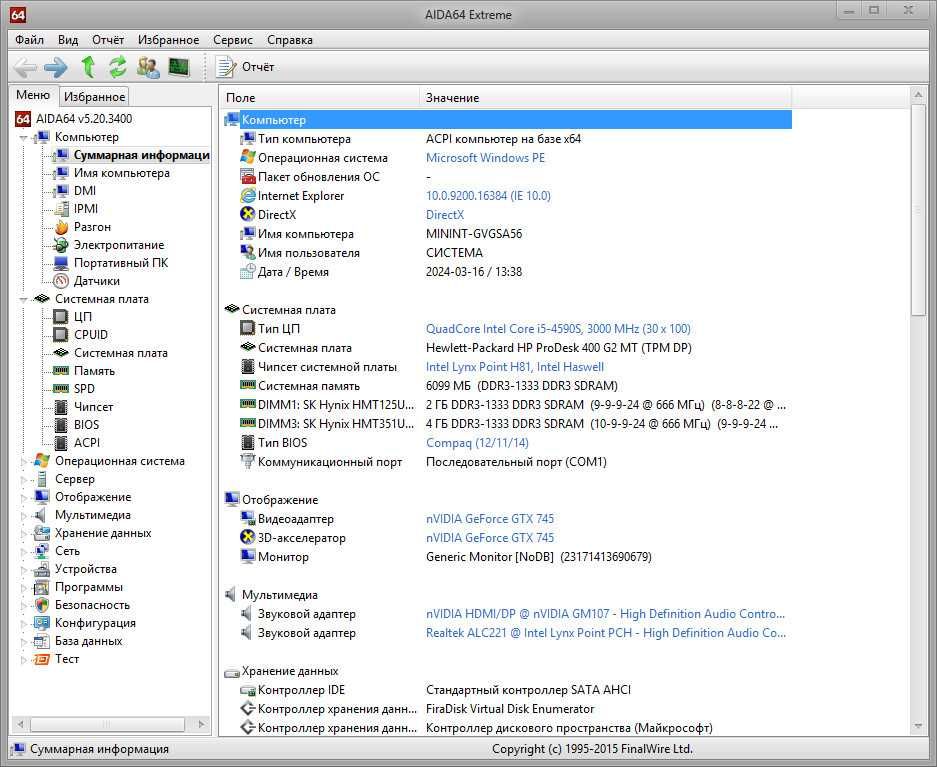This screenshot has height=767, width=937.
Task: Click the Значение column header
Action: tap(605, 98)
